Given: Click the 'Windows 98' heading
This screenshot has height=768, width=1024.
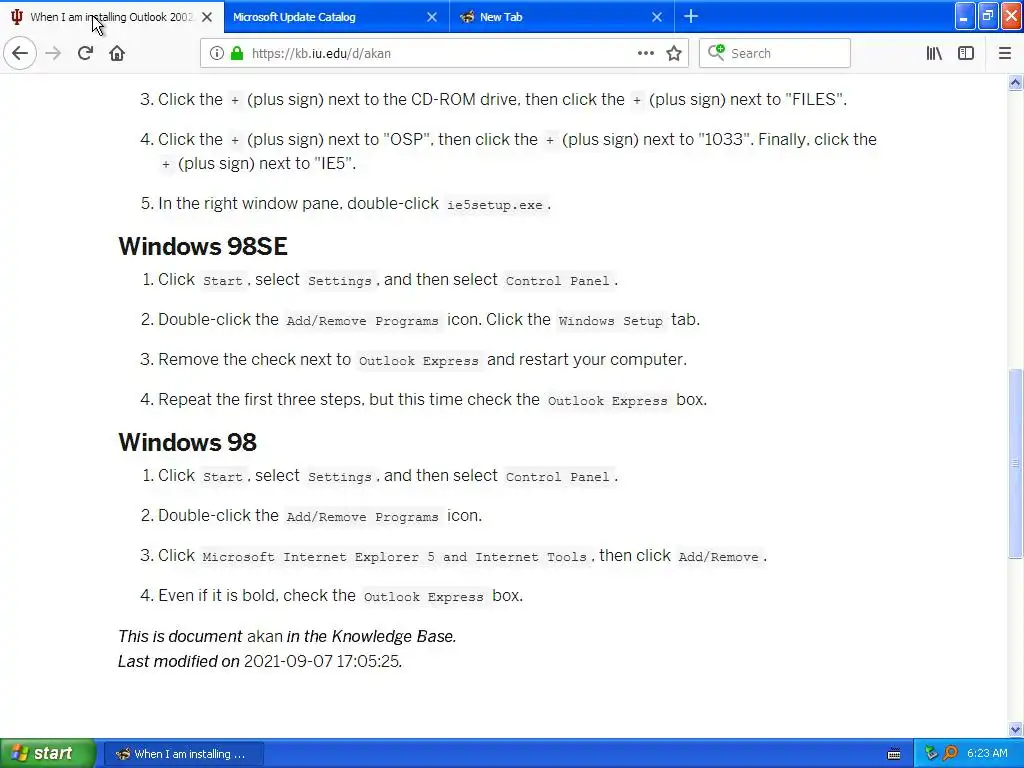Looking at the screenshot, I should [x=187, y=442].
